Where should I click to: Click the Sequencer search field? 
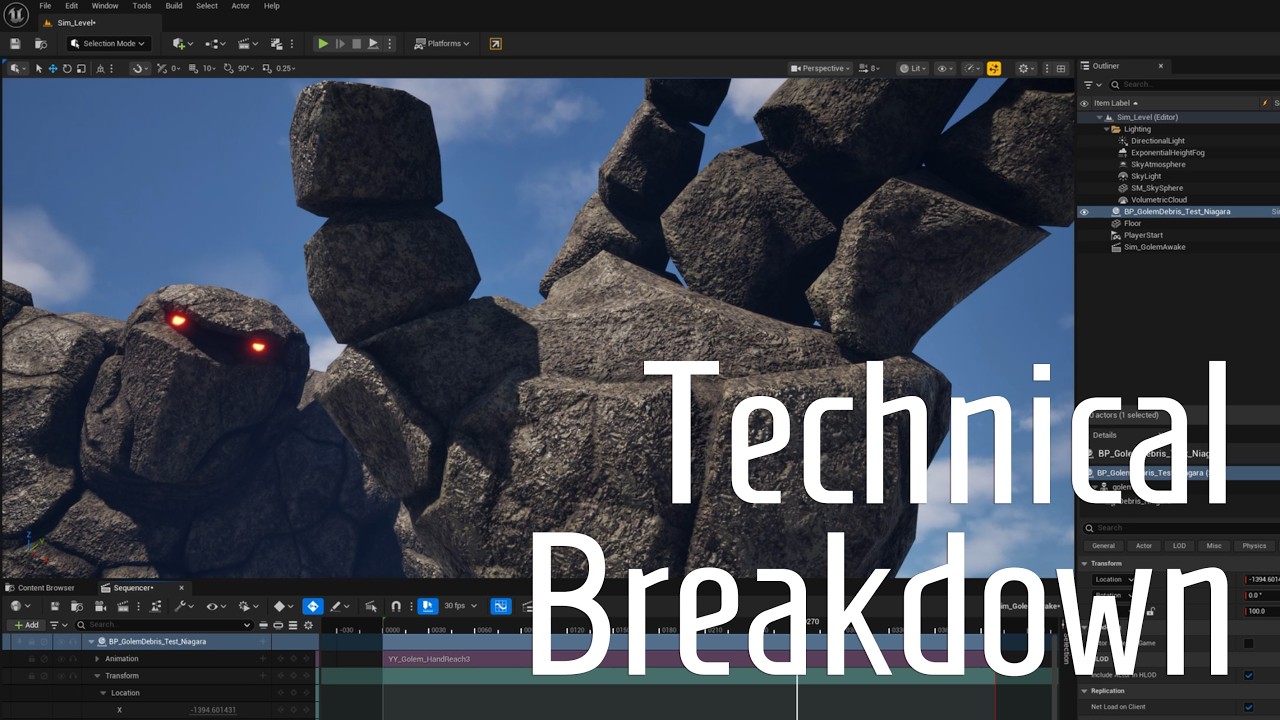(x=164, y=625)
